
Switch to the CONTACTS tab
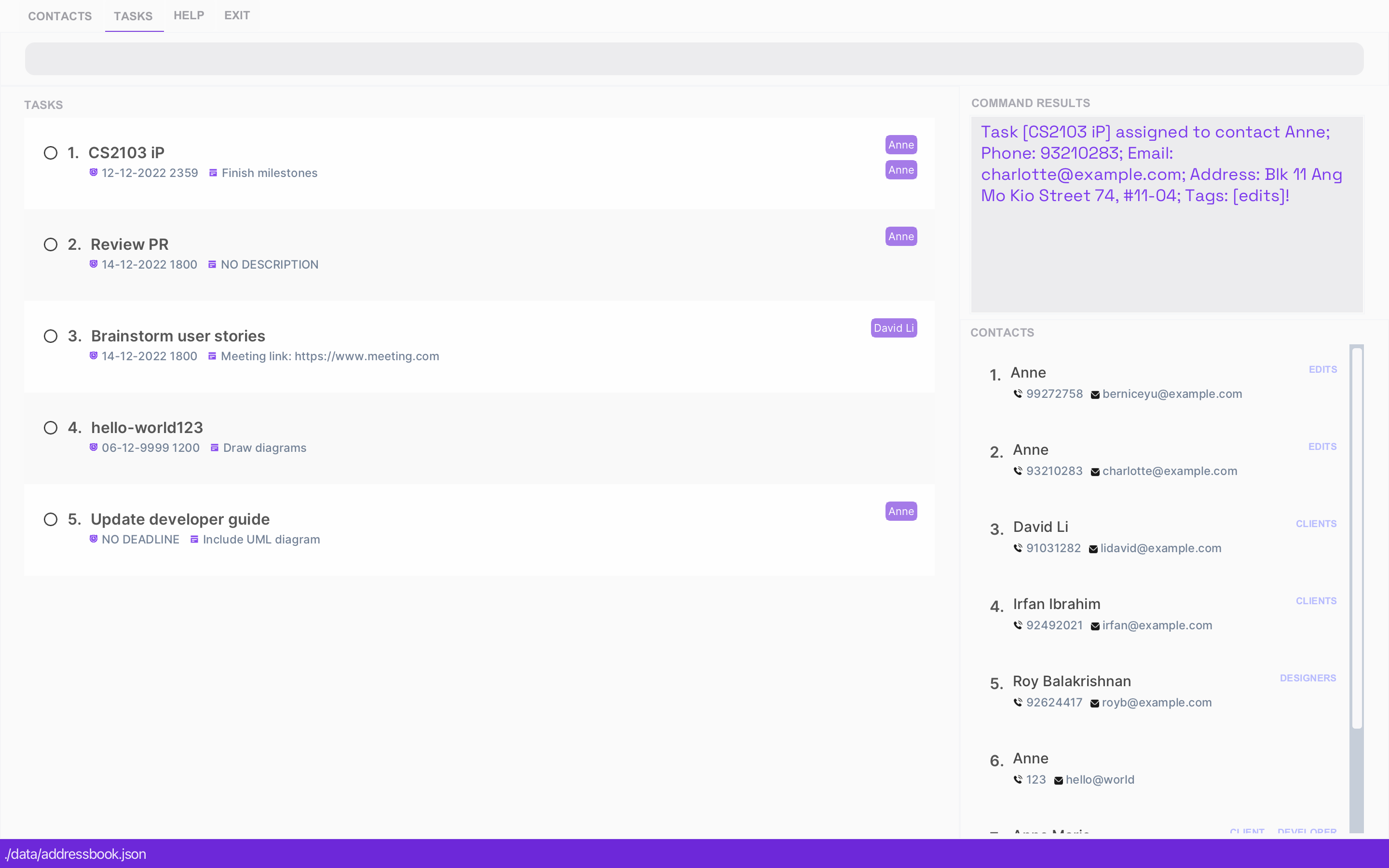coord(60,16)
